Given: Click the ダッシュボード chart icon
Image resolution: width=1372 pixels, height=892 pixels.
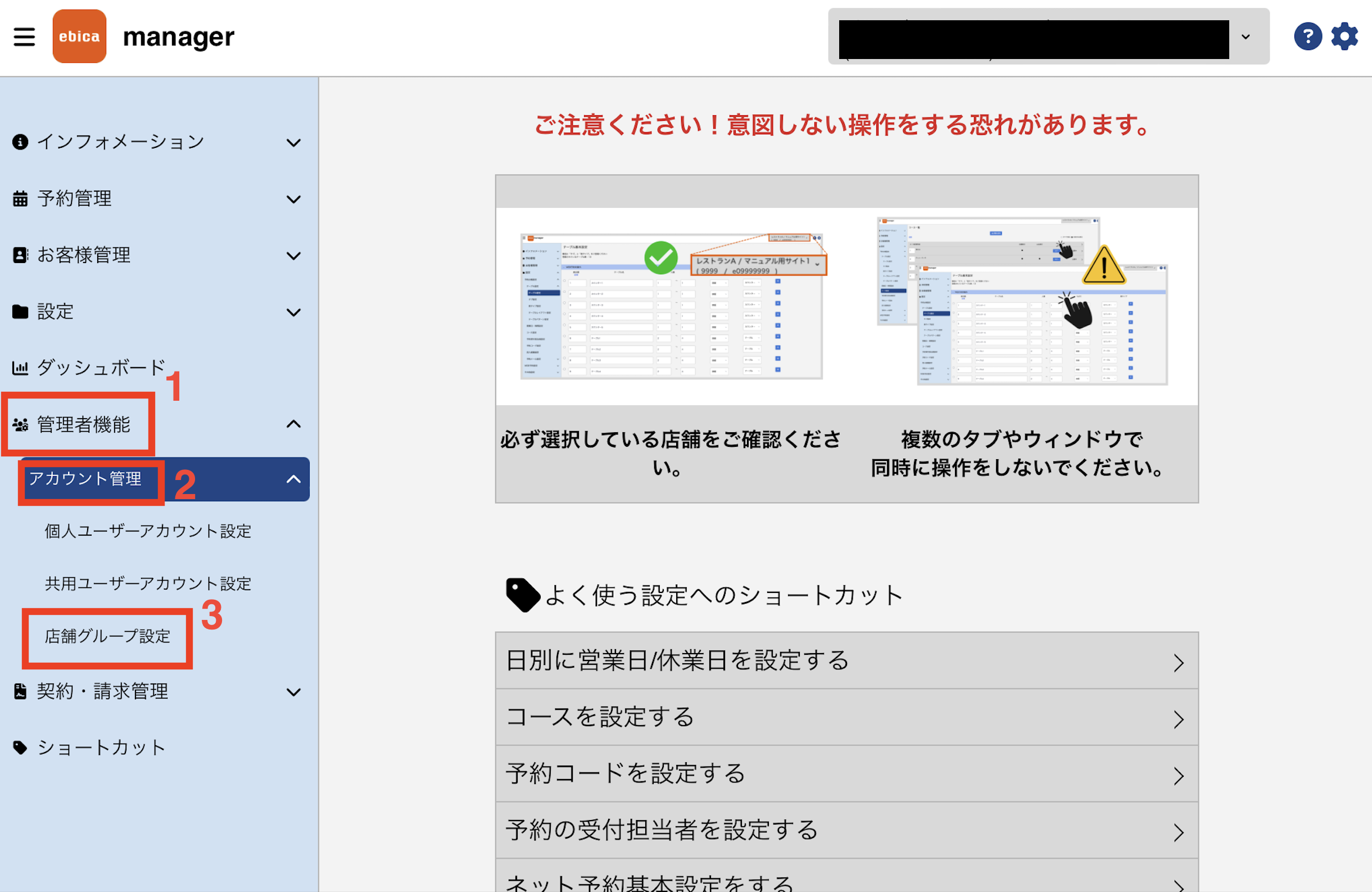Looking at the screenshot, I should tap(20, 368).
